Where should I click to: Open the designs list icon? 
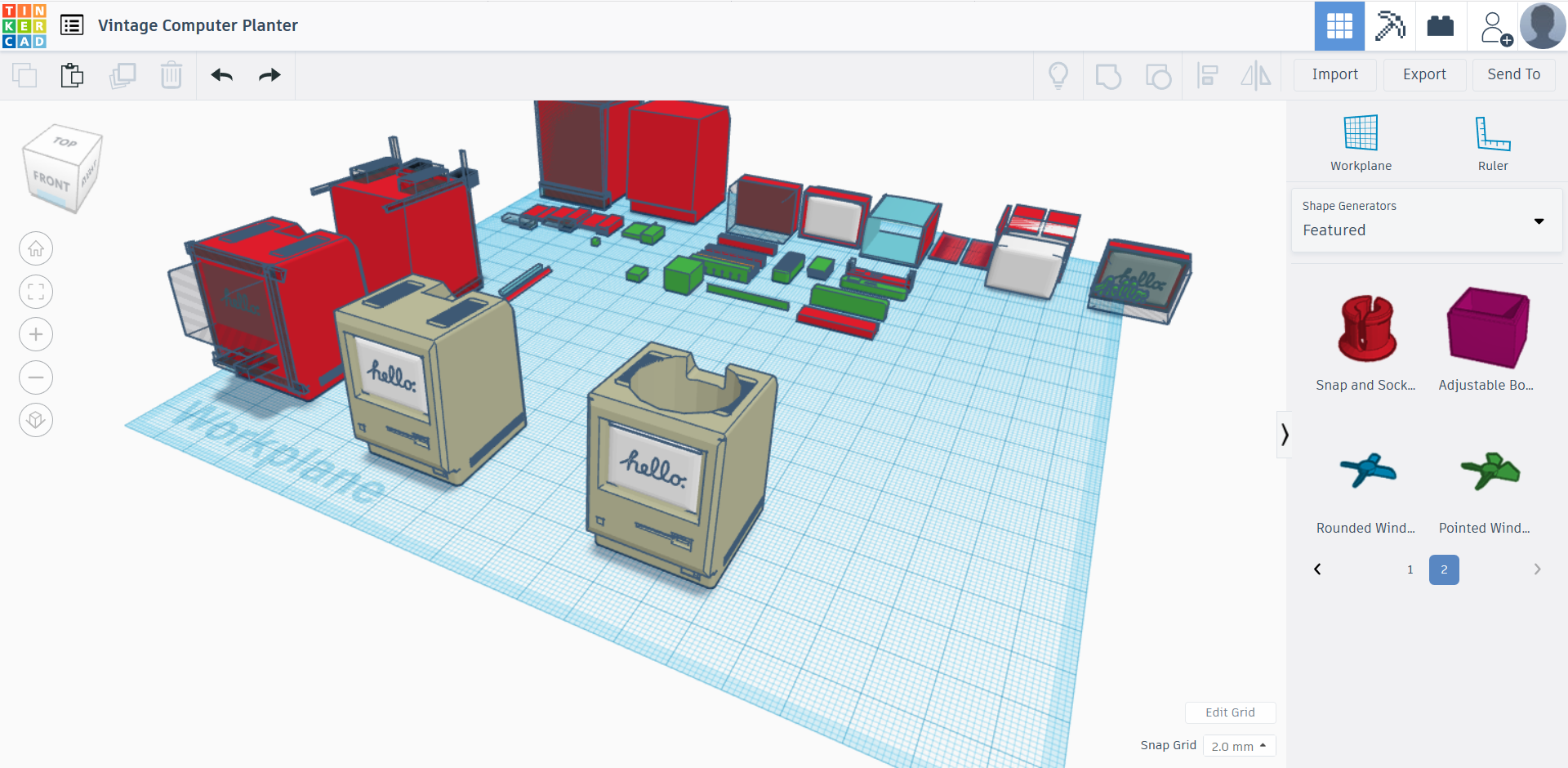pos(72,25)
